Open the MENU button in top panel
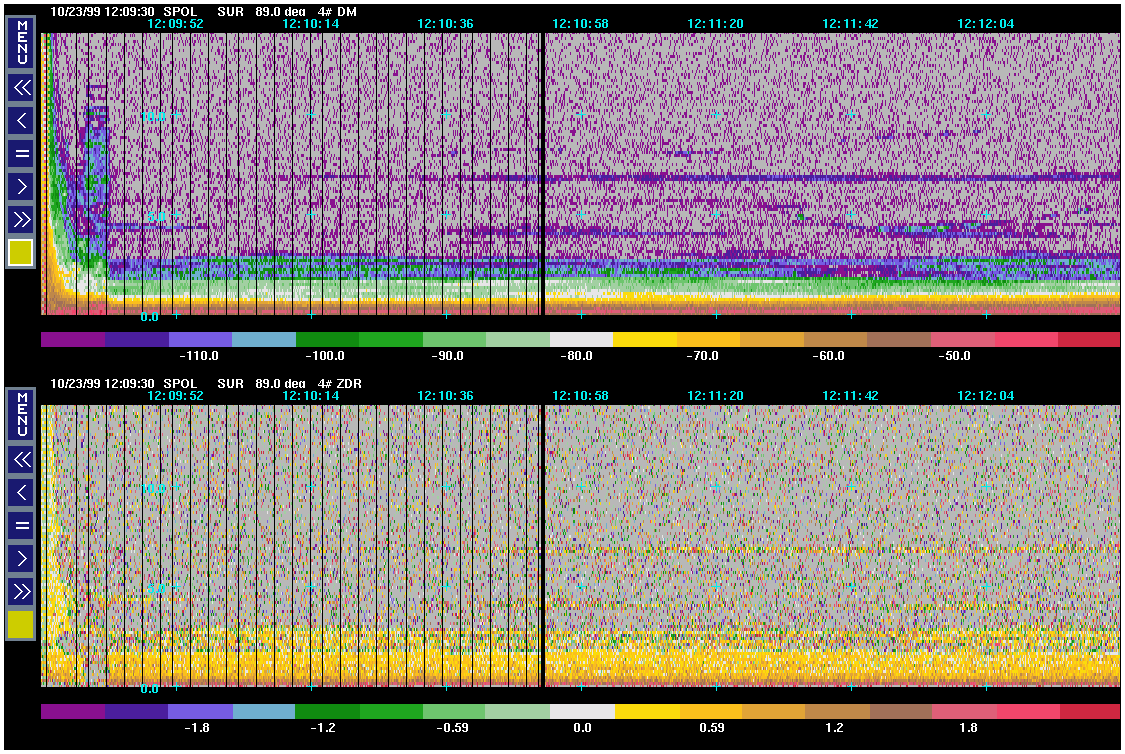This screenshot has width=1125, height=754. click(x=22, y=43)
